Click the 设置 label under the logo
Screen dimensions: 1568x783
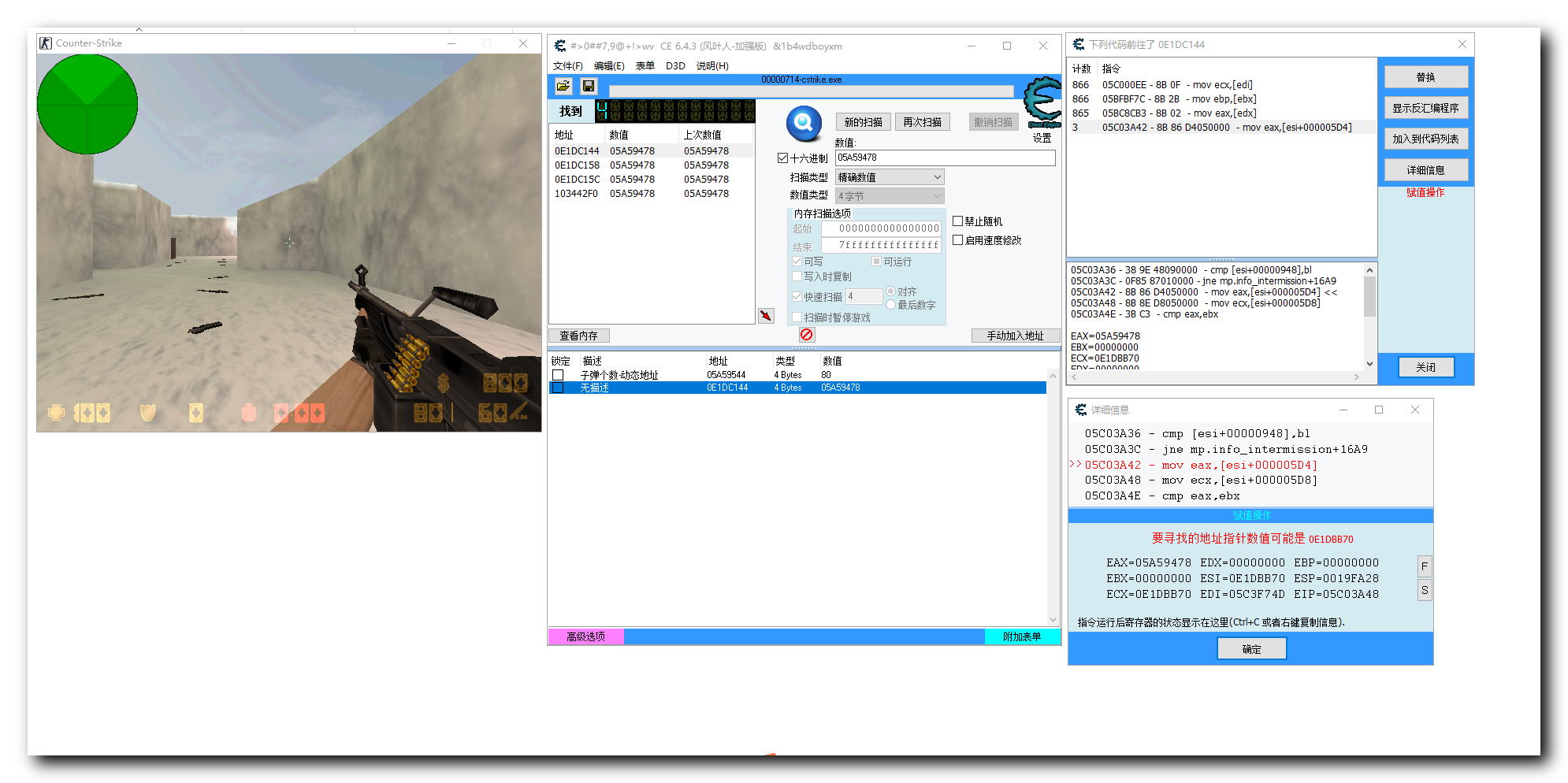click(1042, 138)
